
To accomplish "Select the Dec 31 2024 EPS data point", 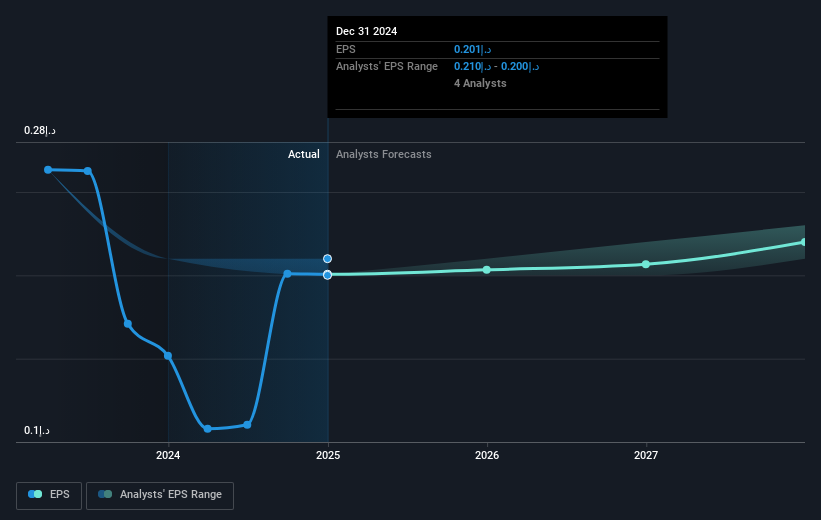I will point(327,275).
